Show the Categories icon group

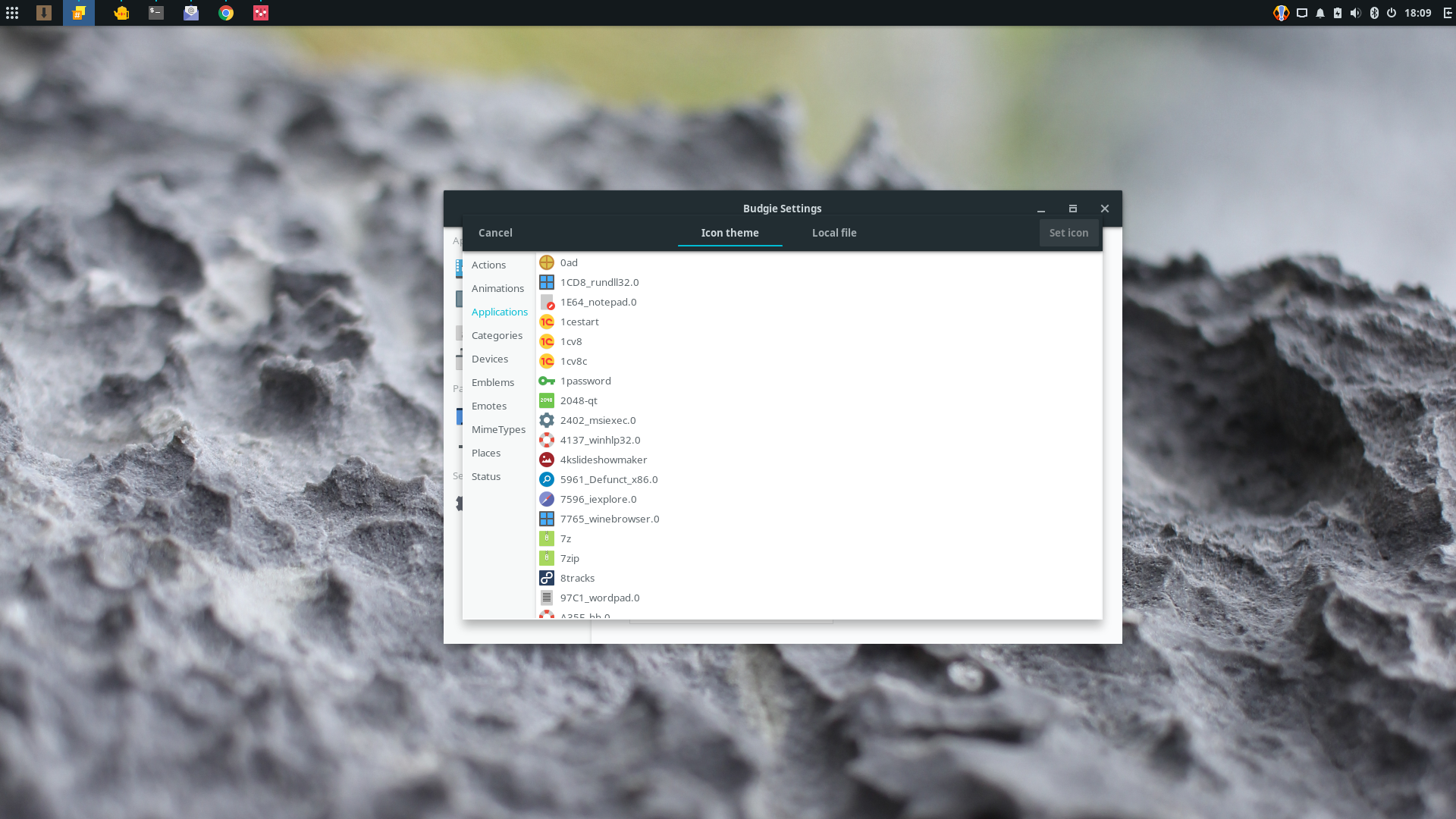tap(498, 335)
